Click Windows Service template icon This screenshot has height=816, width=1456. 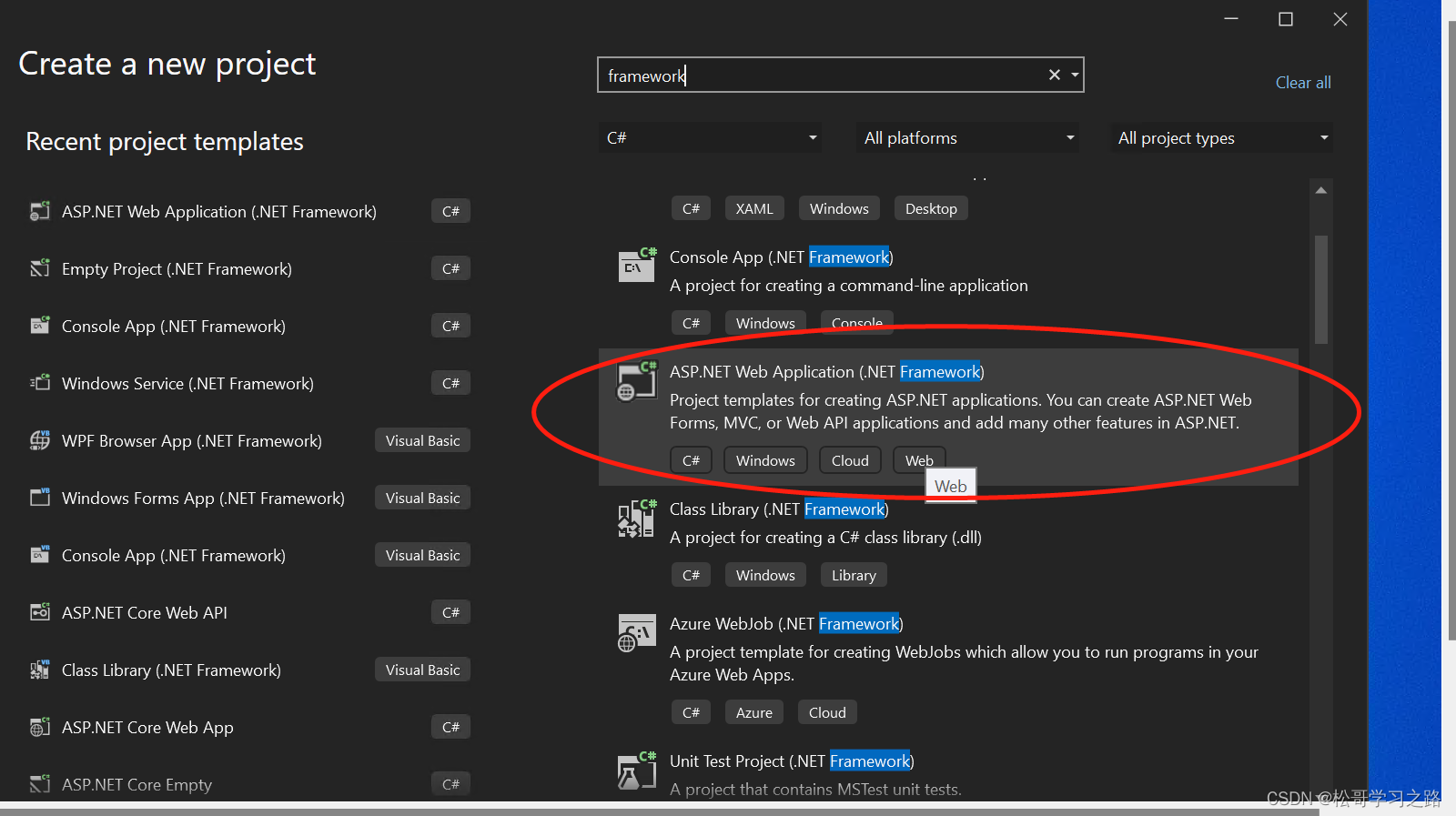40,383
